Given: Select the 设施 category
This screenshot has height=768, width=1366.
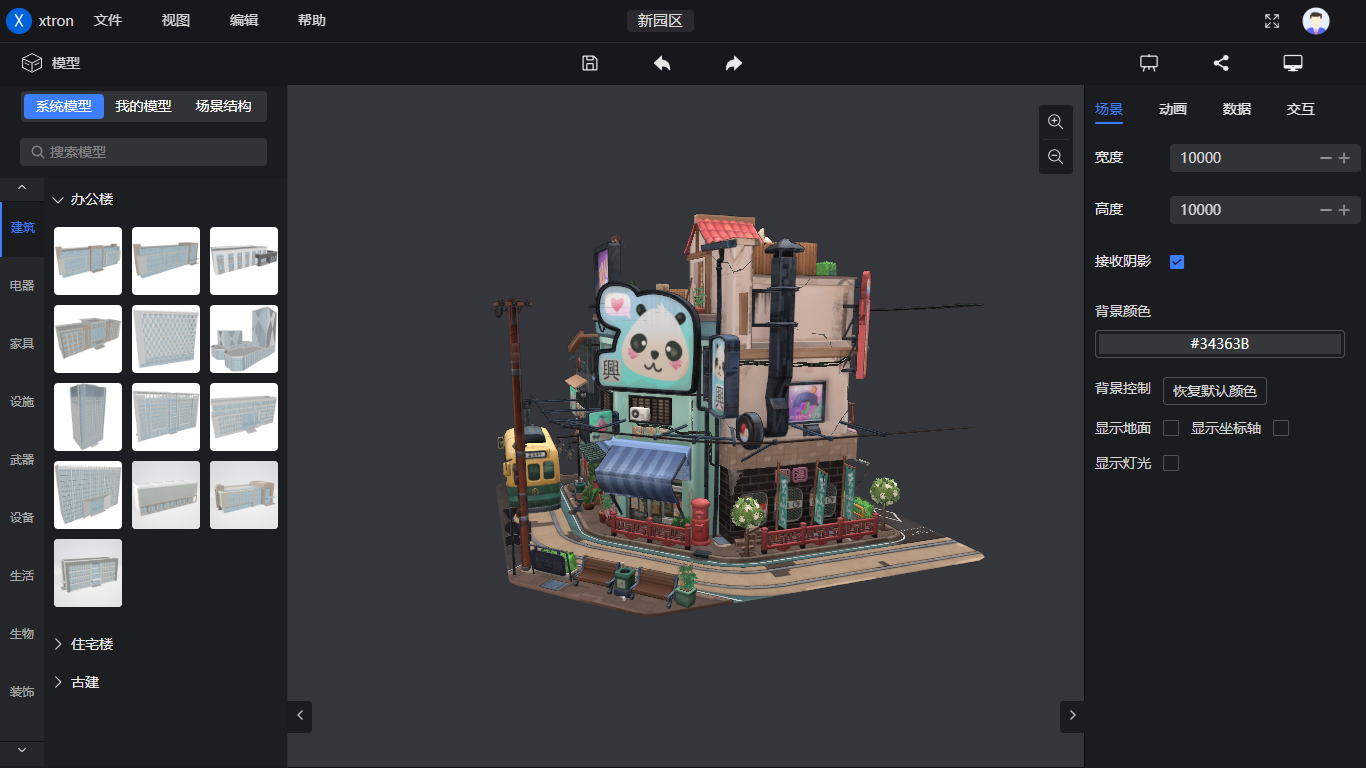Looking at the screenshot, I should click(22, 402).
